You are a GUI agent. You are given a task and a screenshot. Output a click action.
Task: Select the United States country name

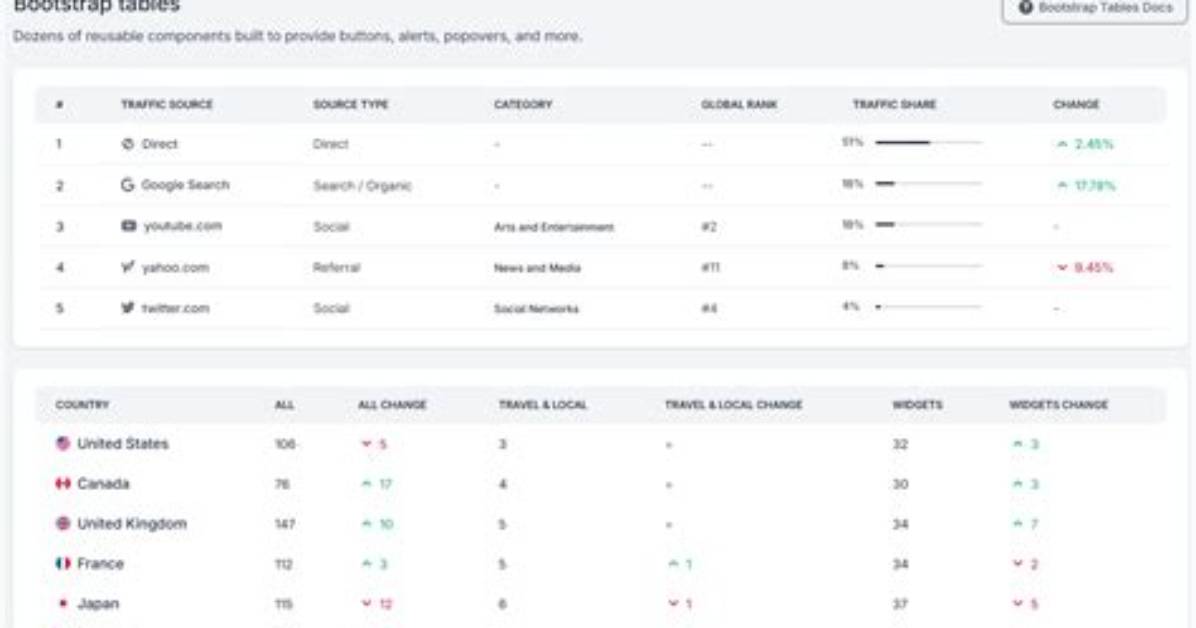(x=123, y=443)
